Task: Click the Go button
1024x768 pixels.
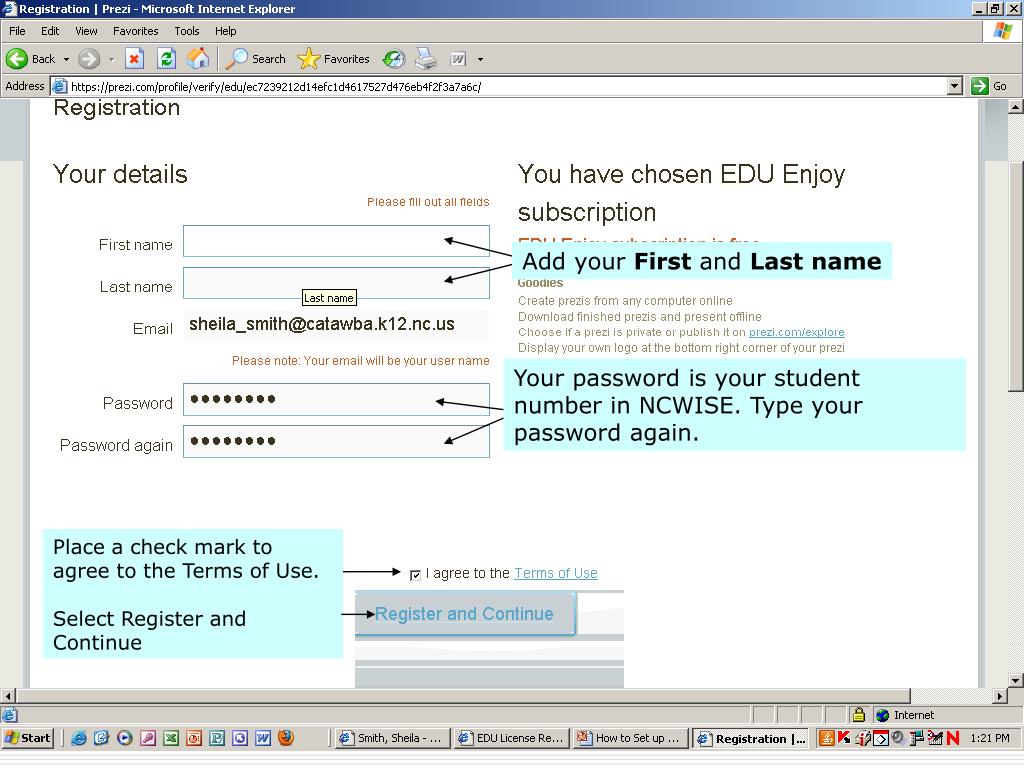Action: pyautogui.click(x=989, y=86)
